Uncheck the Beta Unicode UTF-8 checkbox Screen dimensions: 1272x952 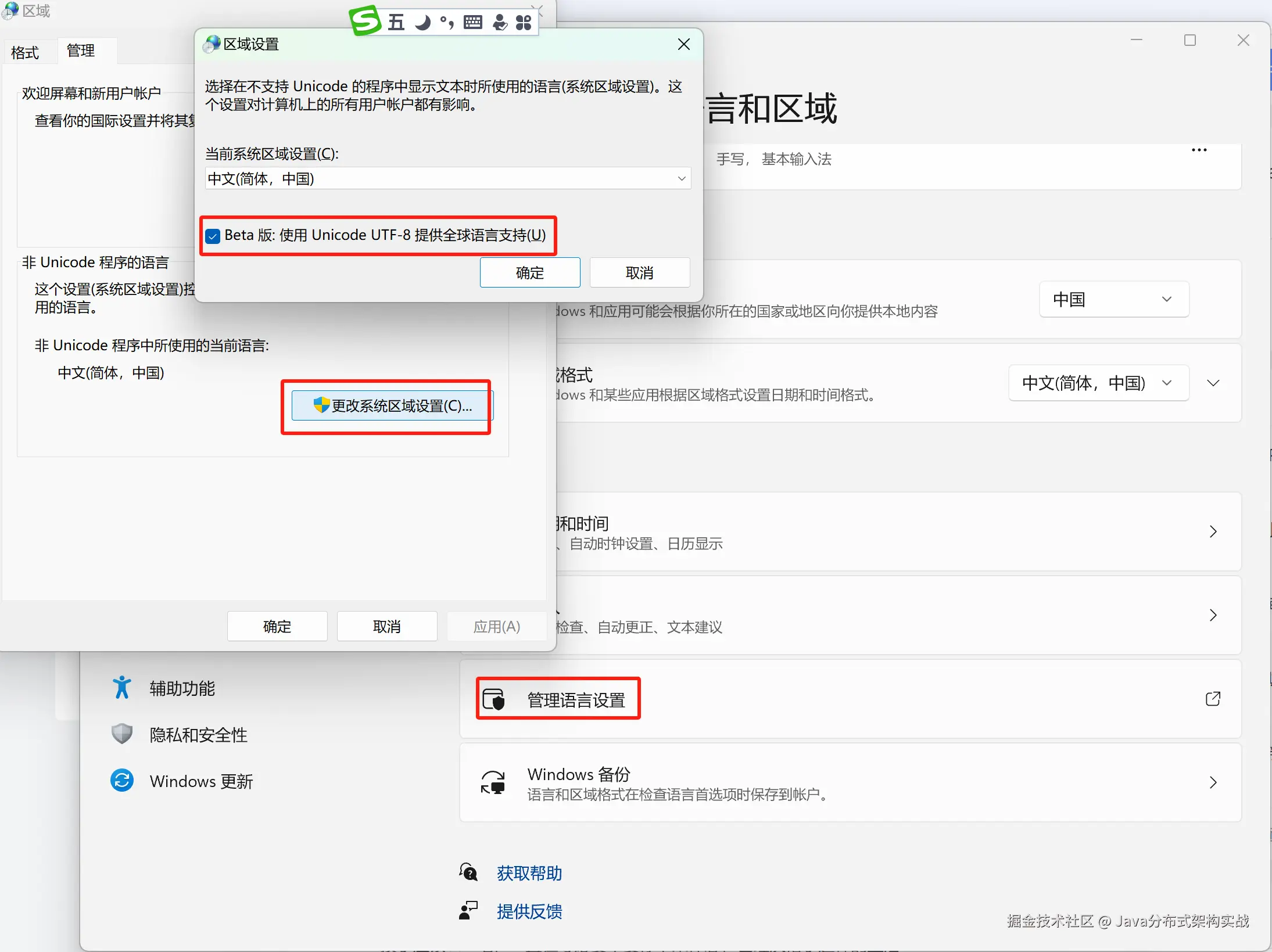tap(213, 236)
